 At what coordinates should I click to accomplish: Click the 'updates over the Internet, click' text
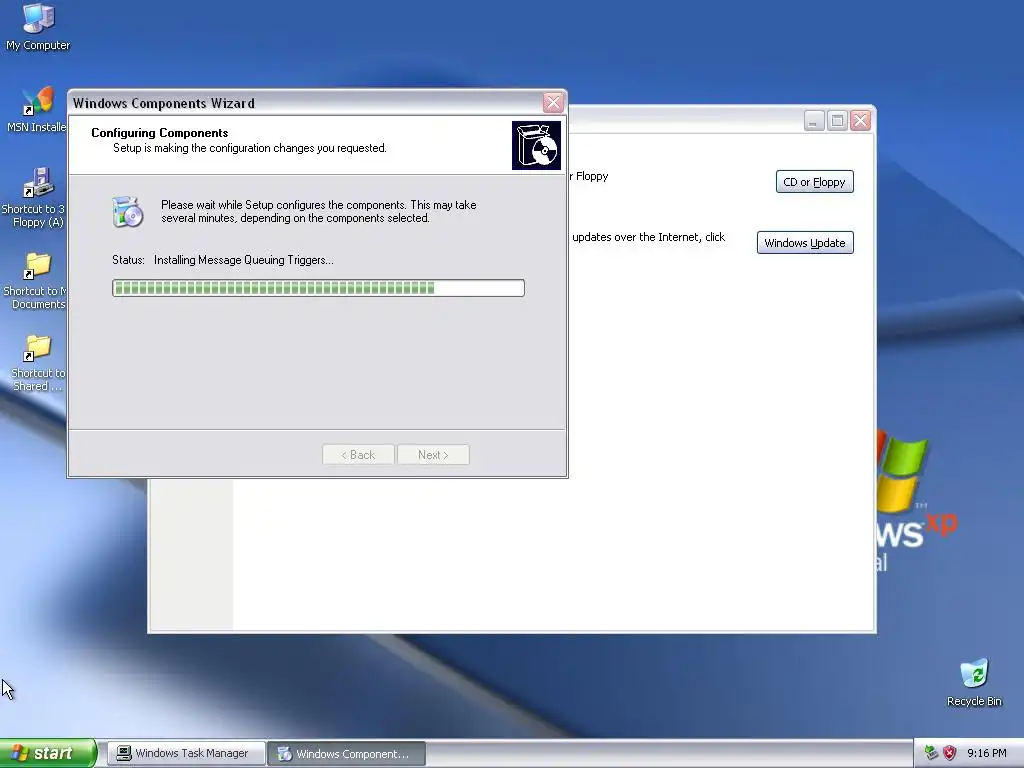coord(648,237)
